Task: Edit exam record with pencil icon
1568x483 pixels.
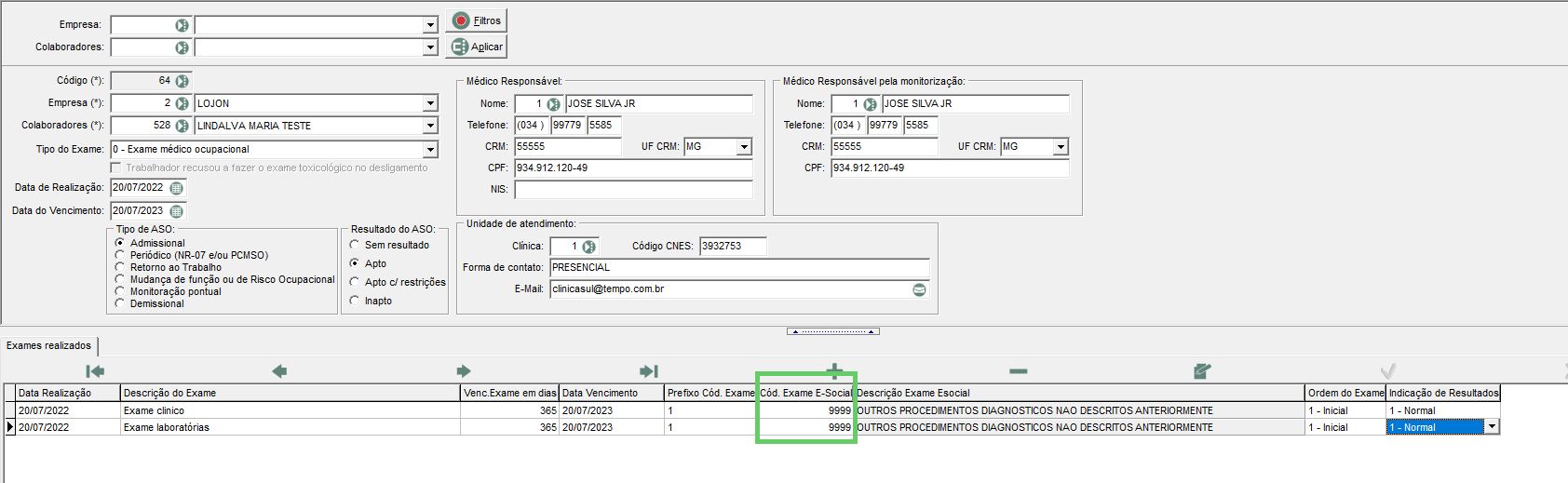Action: point(1202,371)
